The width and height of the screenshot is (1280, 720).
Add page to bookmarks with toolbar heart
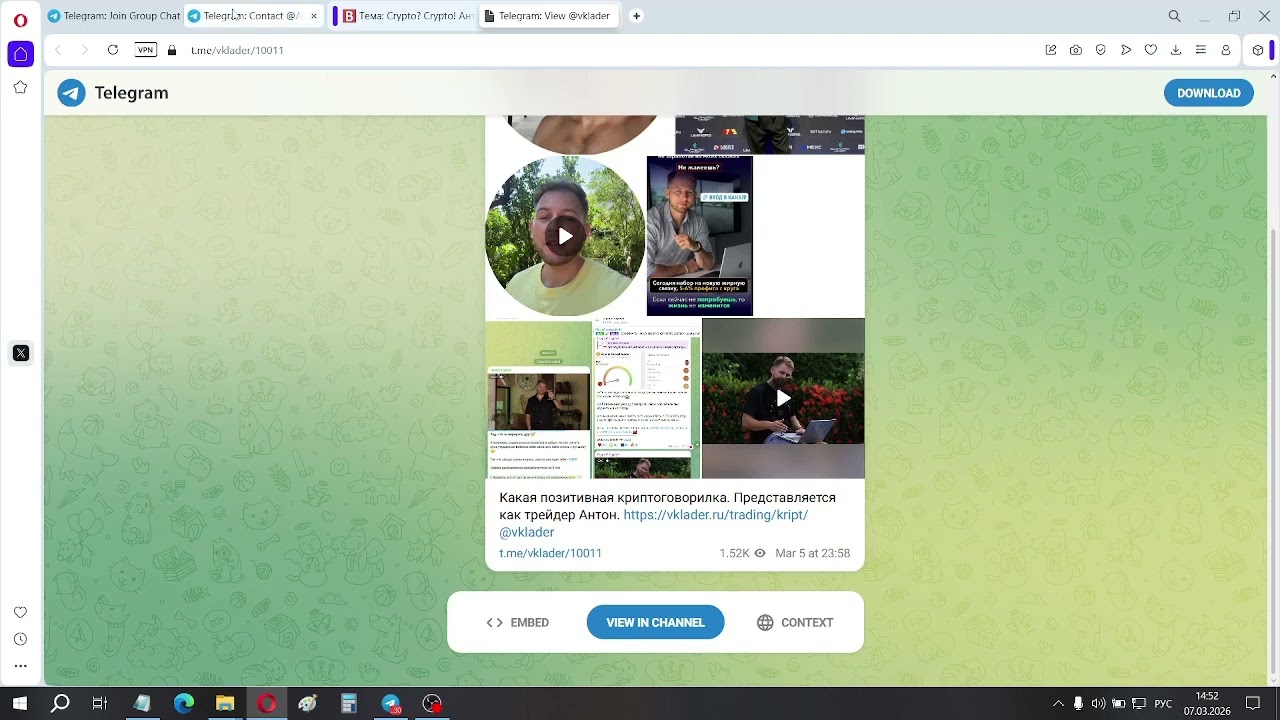[x=1151, y=50]
